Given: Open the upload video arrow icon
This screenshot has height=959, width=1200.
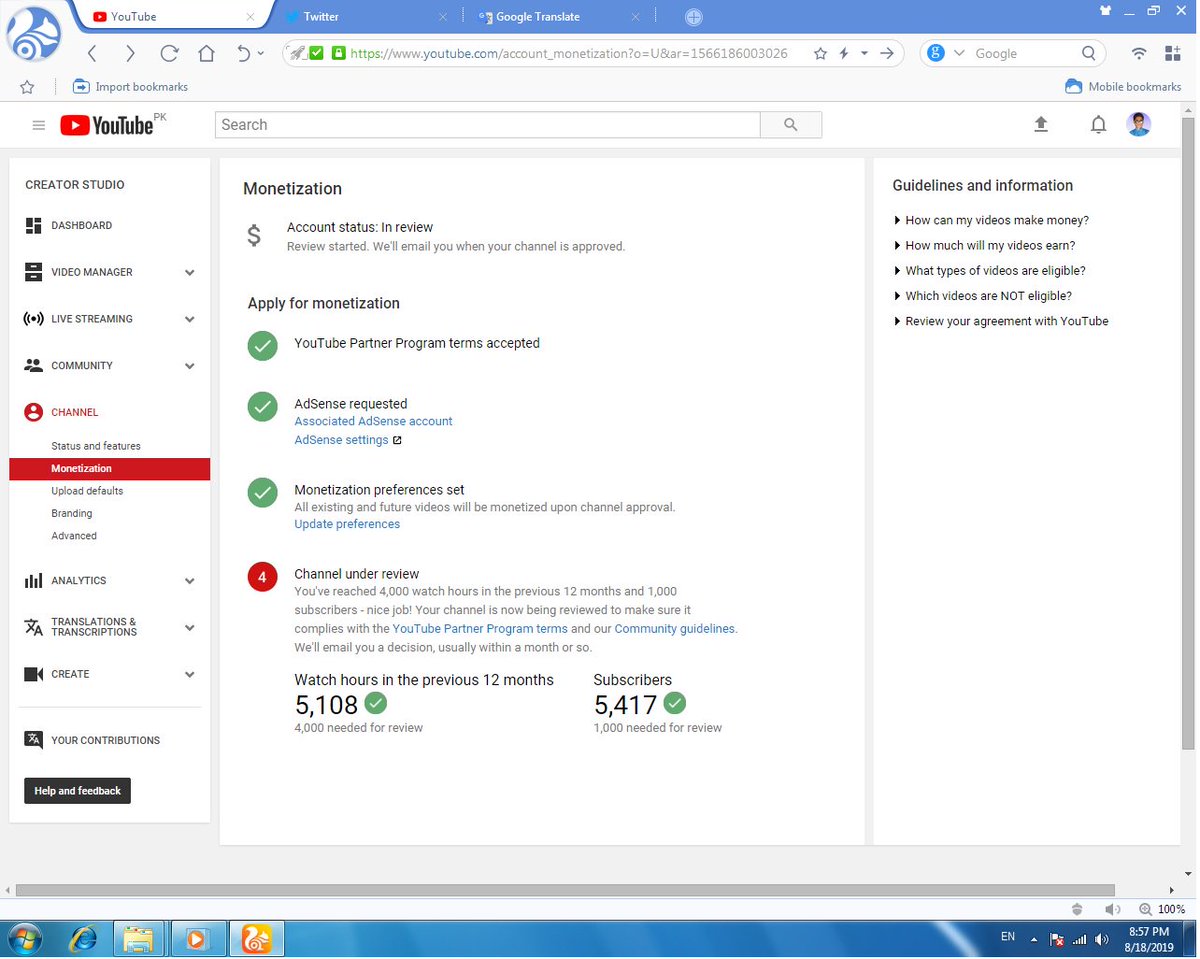Looking at the screenshot, I should tap(1041, 124).
